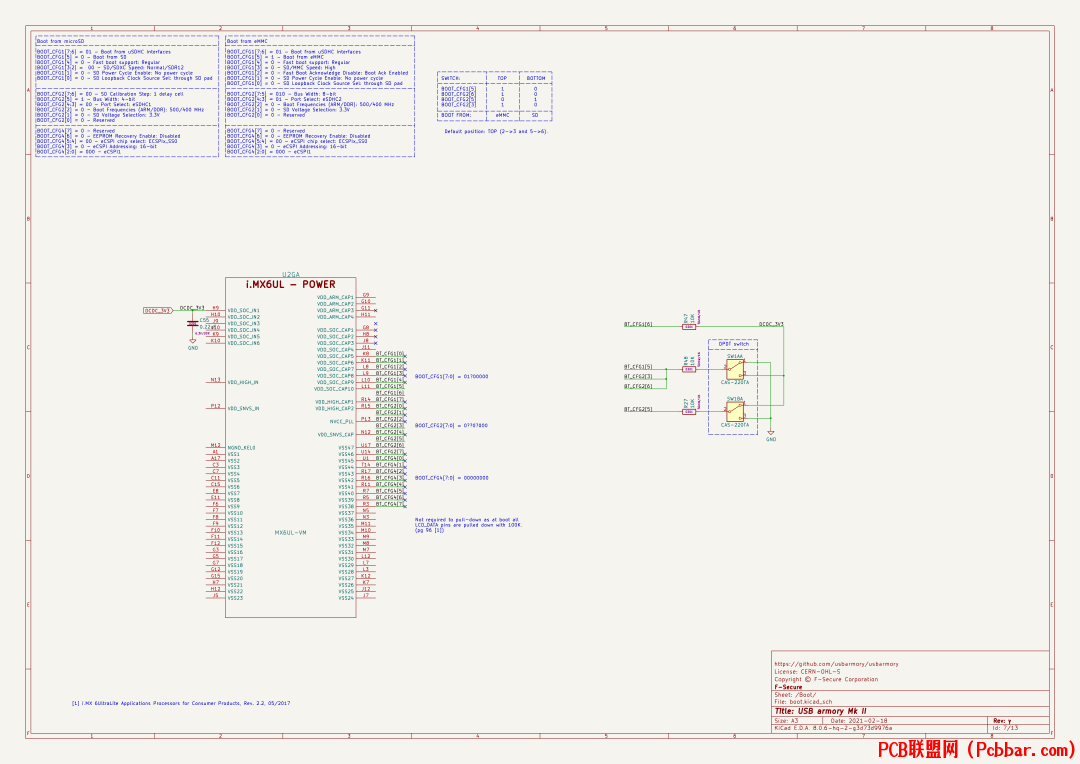Click the BT_CFG1[5] net label near R48
This screenshot has height=764, width=1080.
tap(638, 366)
